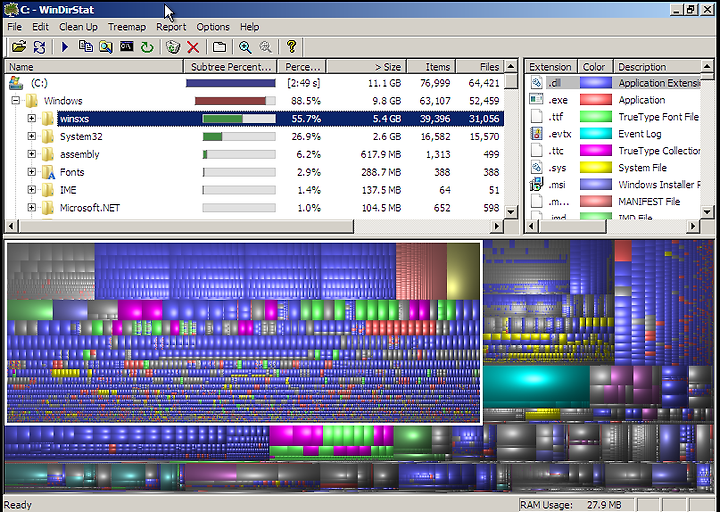Image resolution: width=720 pixels, height=512 pixels.
Task: Select the System32 row
Action: (x=254, y=136)
